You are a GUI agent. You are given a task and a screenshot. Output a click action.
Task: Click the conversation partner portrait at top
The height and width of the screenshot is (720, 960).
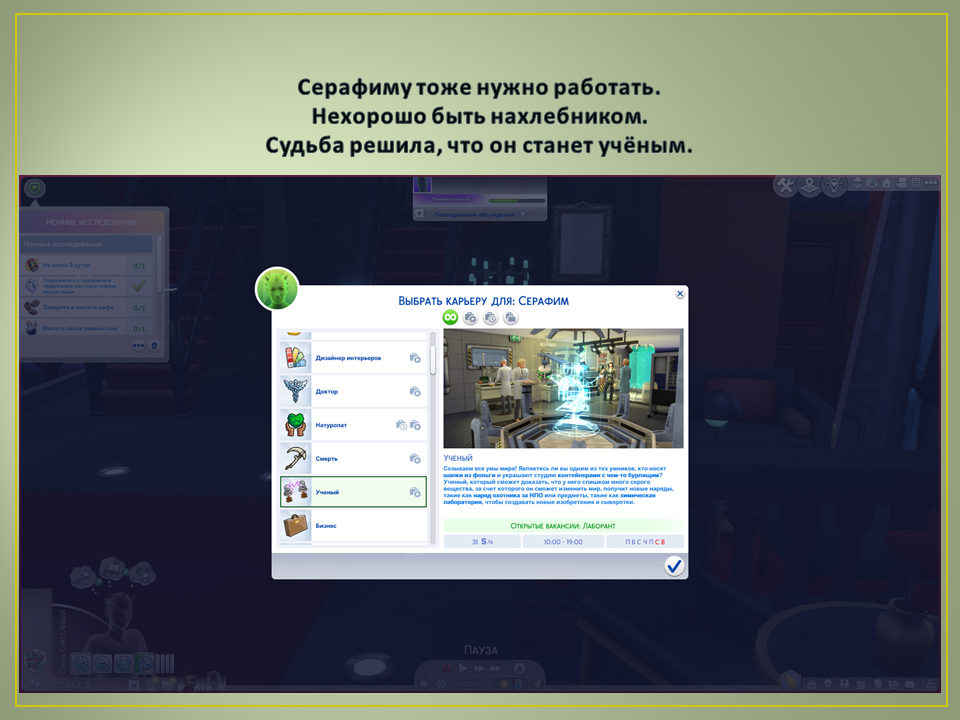[x=422, y=184]
